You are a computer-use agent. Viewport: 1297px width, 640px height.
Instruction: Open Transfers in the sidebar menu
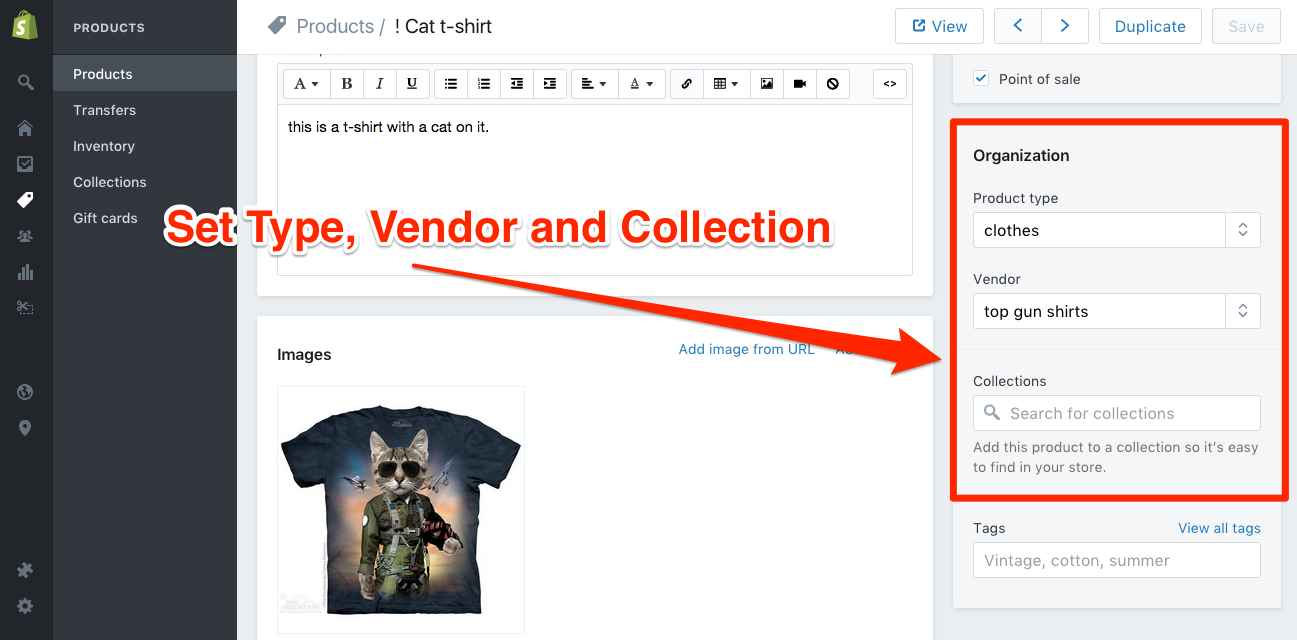(145, 110)
